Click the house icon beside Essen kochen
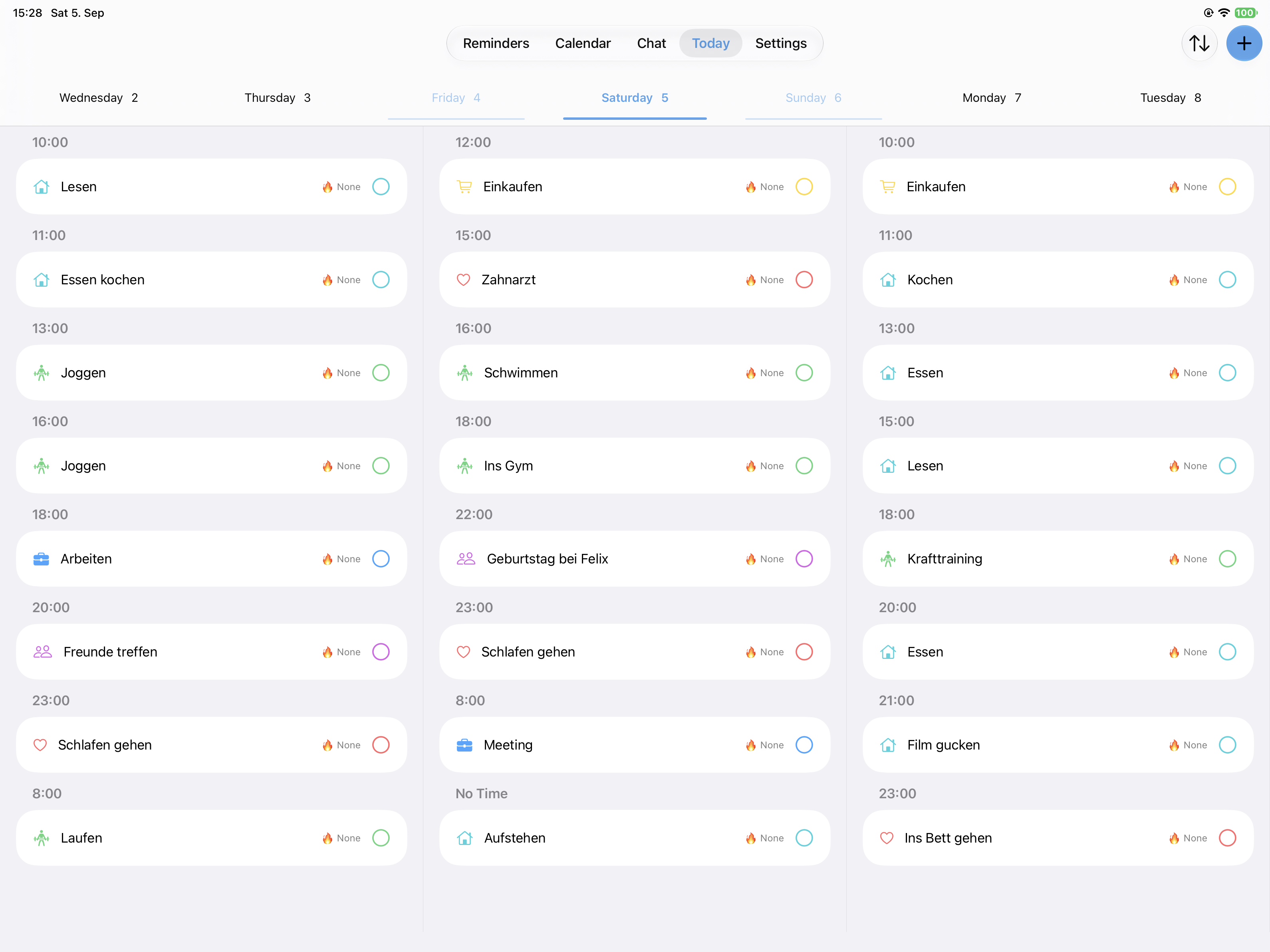This screenshot has width=1270, height=952. coord(42,280)
